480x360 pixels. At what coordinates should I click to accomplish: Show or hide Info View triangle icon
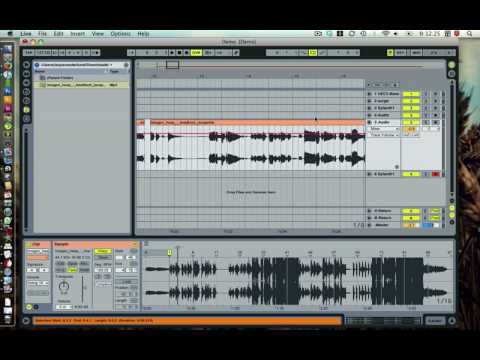[x=26, y=321]
